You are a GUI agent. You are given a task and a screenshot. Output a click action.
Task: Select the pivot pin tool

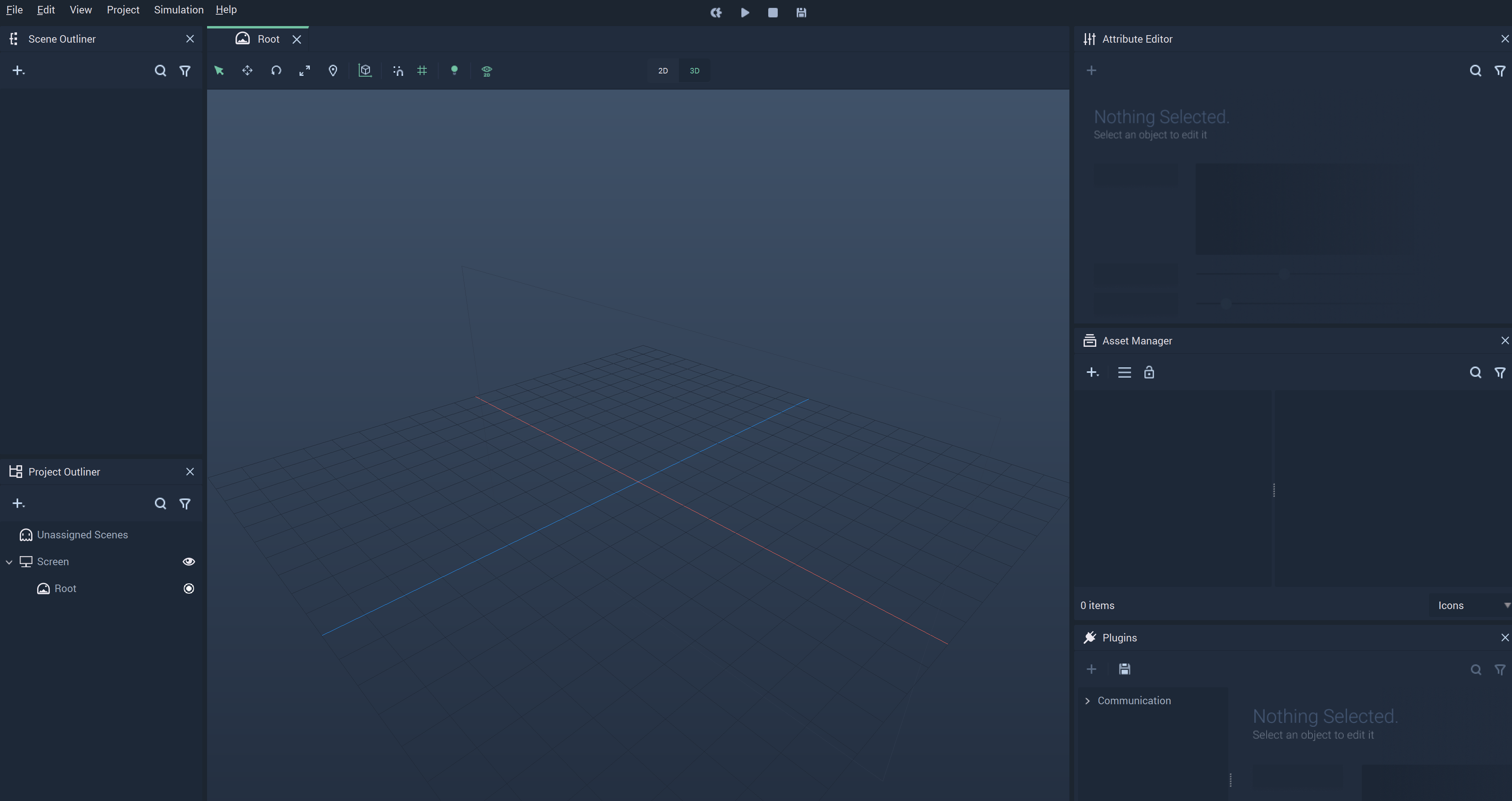click(x=333, y=70)
